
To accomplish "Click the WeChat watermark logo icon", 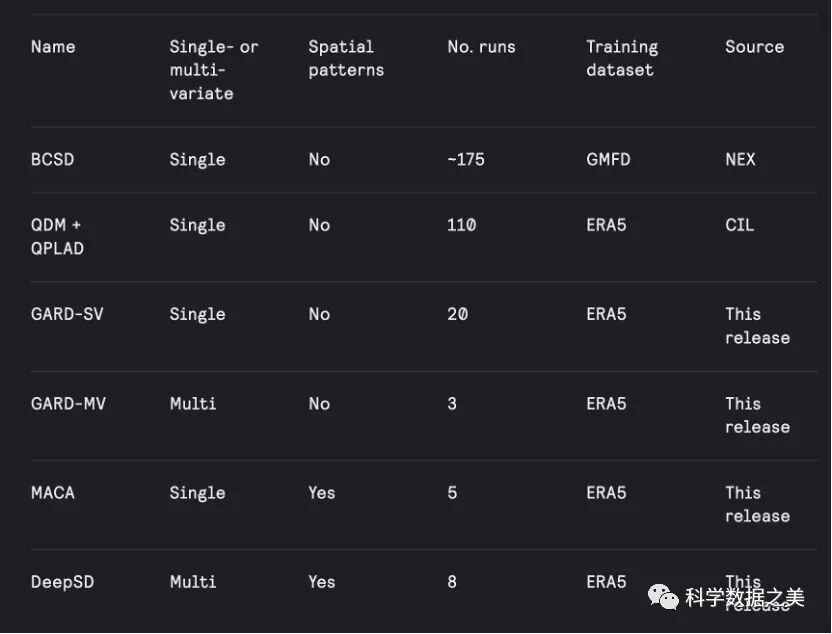I will click(664, 598).
